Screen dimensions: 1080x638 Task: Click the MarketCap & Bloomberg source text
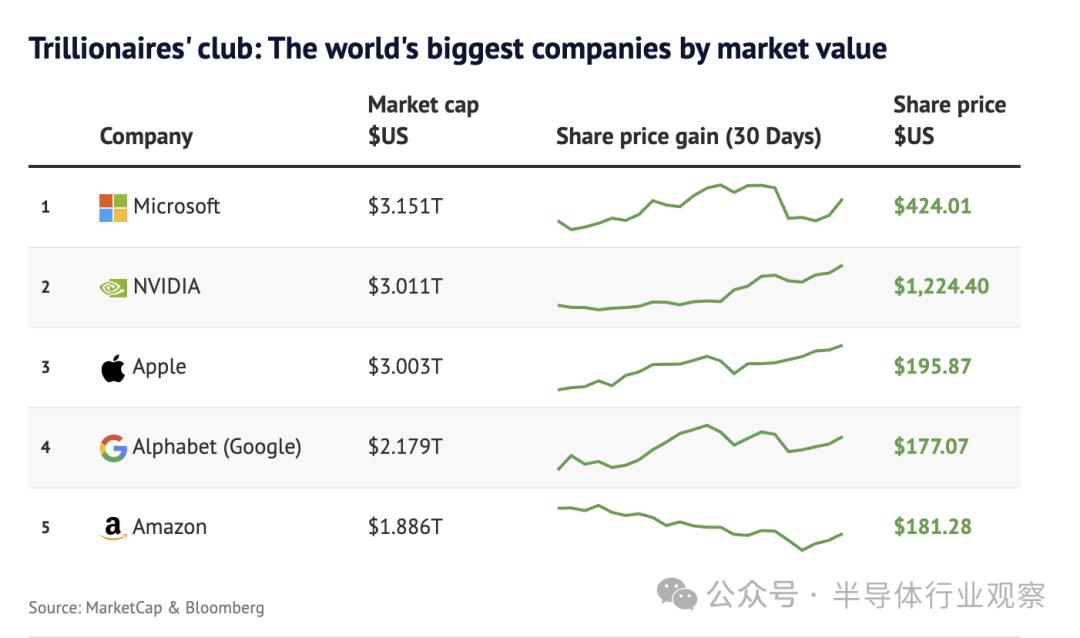pos(147,607)
